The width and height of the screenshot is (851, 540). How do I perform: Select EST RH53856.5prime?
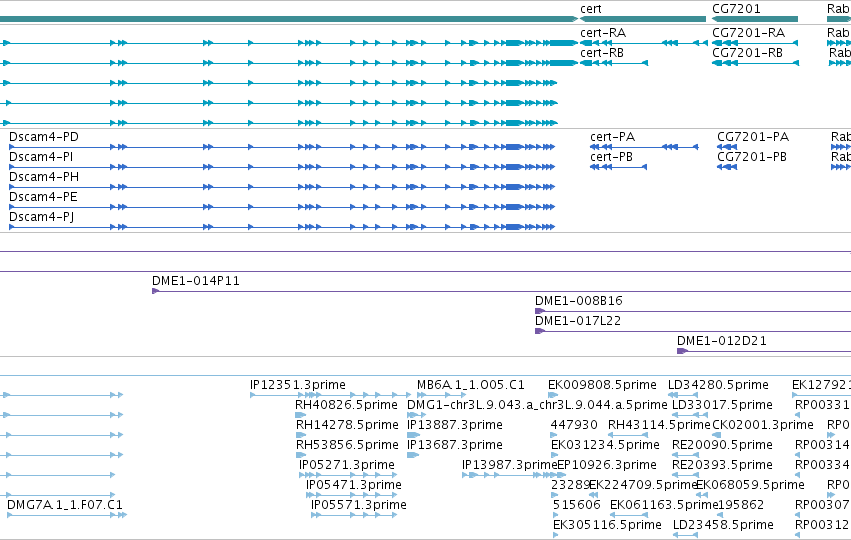click(x=347, y=445)
